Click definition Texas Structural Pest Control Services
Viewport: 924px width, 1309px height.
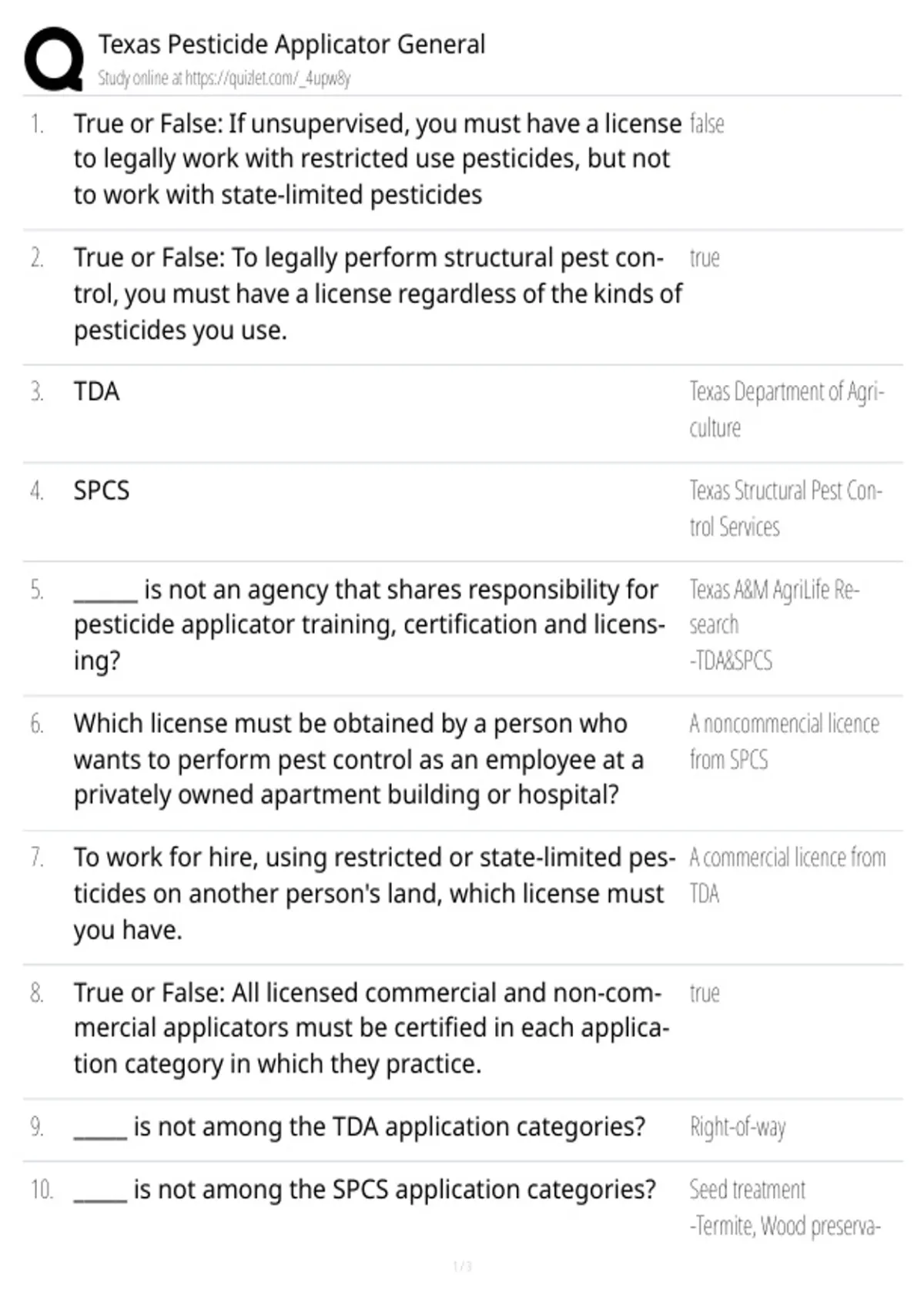785,508
